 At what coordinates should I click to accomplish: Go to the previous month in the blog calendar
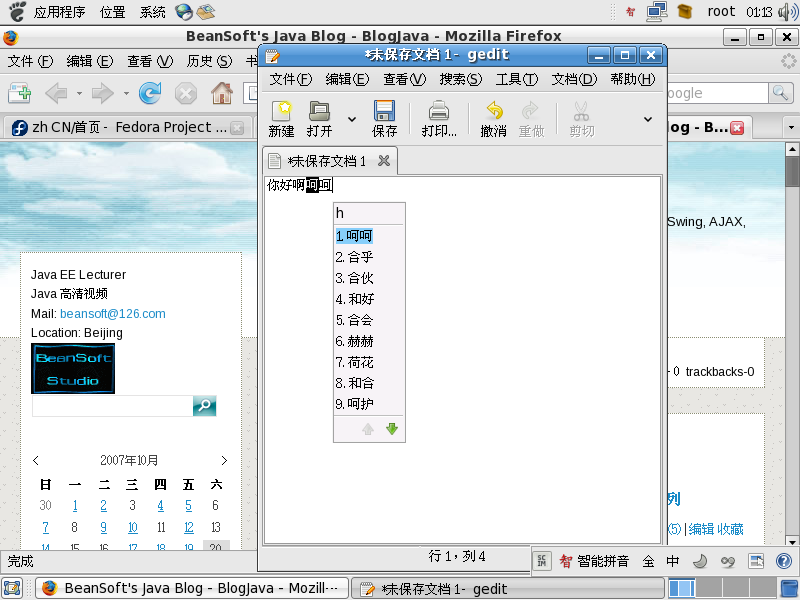[36, 460]
